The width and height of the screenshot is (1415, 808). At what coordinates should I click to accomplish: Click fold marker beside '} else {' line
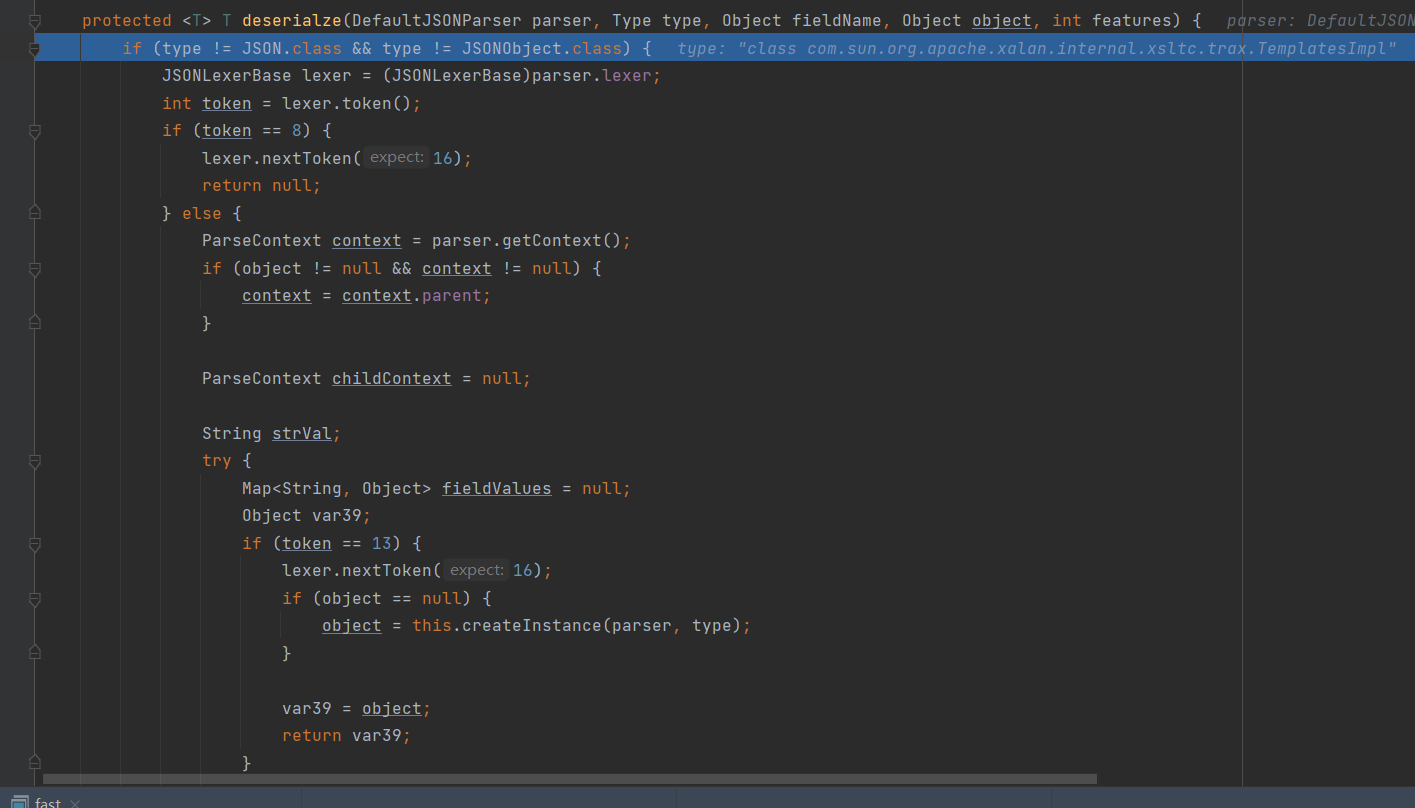click(x=35, y=213)
